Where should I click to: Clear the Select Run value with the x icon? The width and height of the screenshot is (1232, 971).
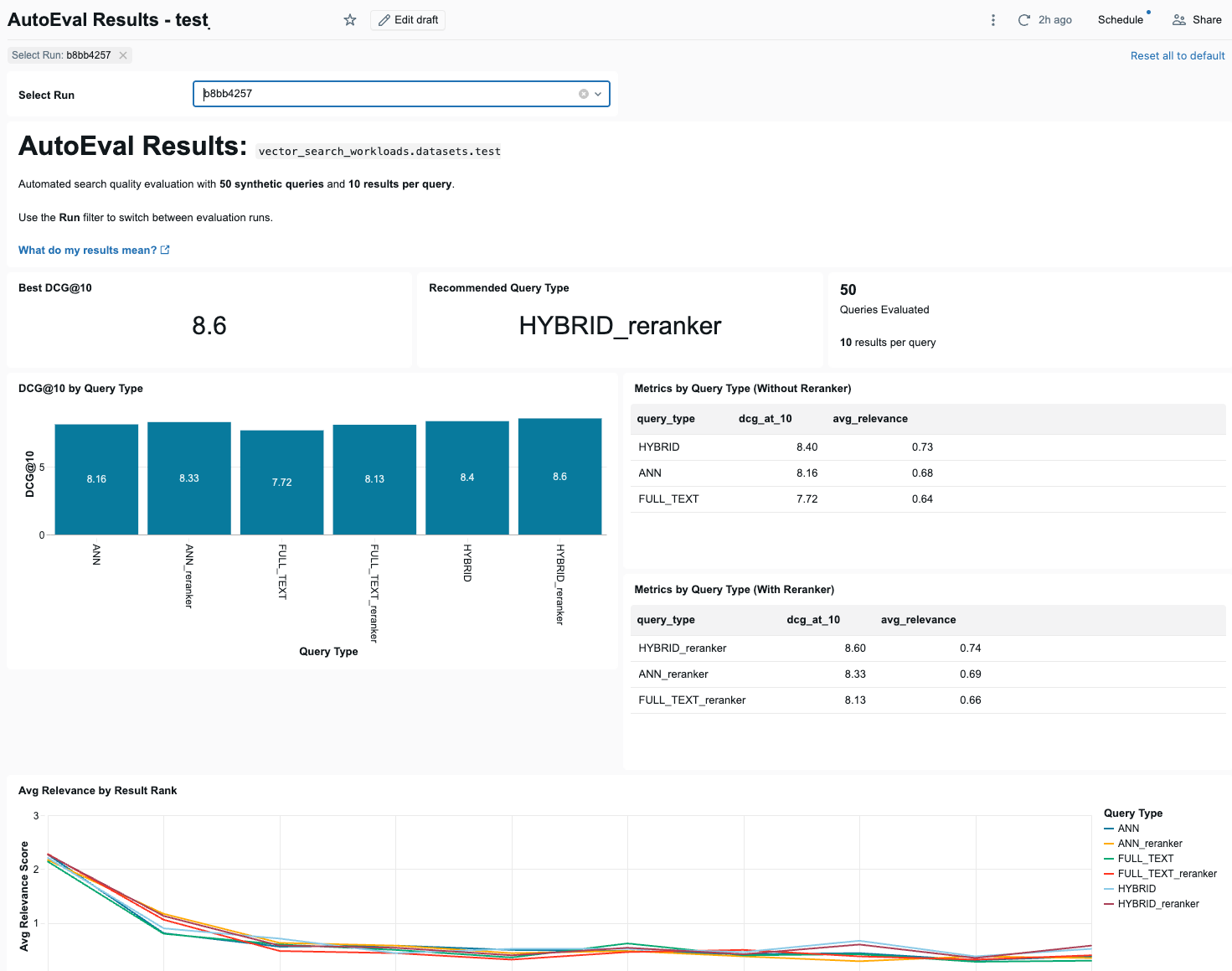point(584,93)
